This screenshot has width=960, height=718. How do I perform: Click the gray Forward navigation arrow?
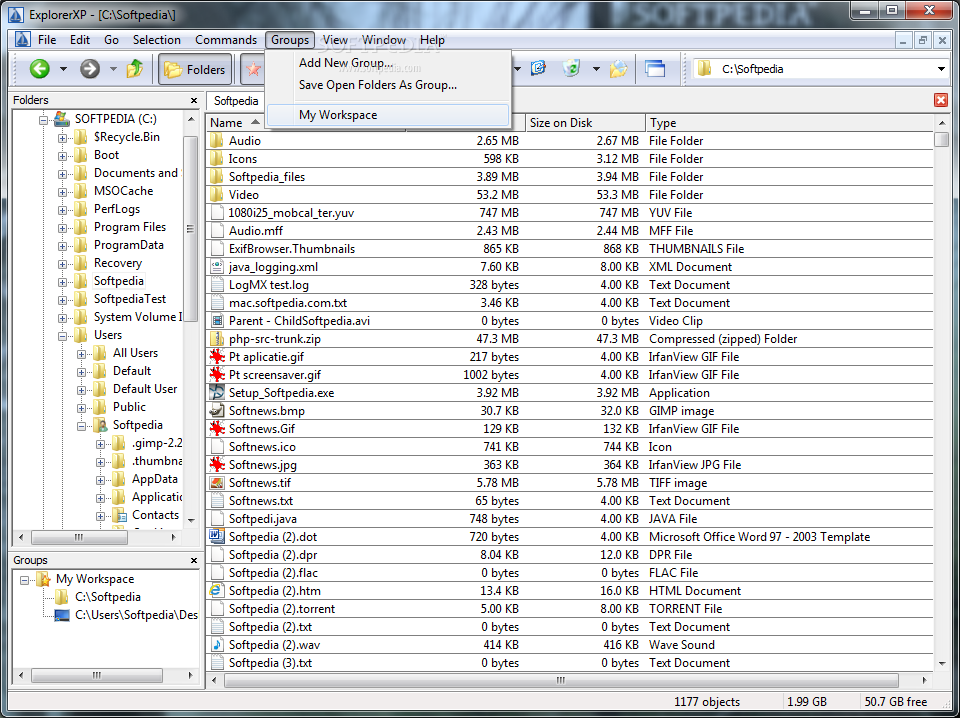point(90,69)
